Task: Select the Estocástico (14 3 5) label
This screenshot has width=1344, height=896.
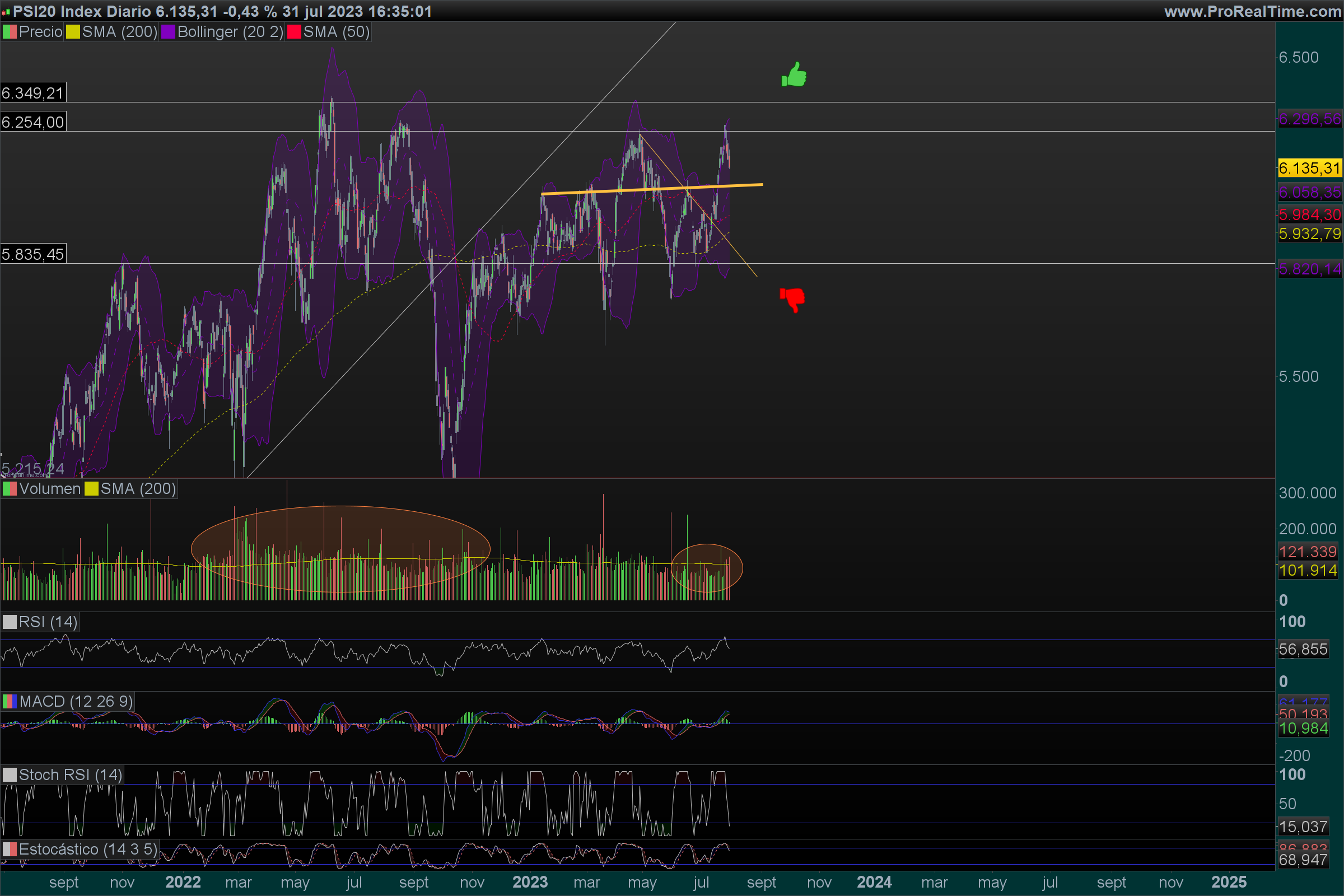Action: point(87,849)
